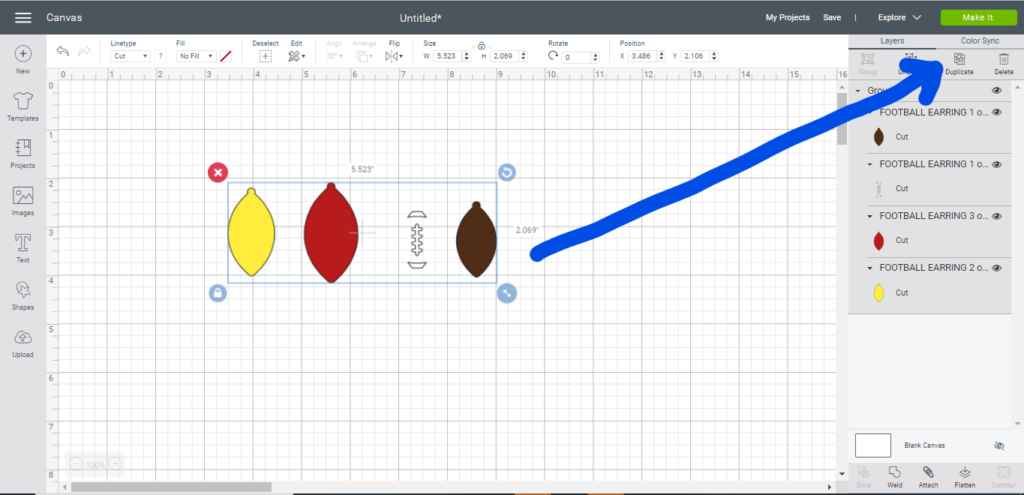Collapse the FOOTBALL EARRING 2 layer

[872, 268]
